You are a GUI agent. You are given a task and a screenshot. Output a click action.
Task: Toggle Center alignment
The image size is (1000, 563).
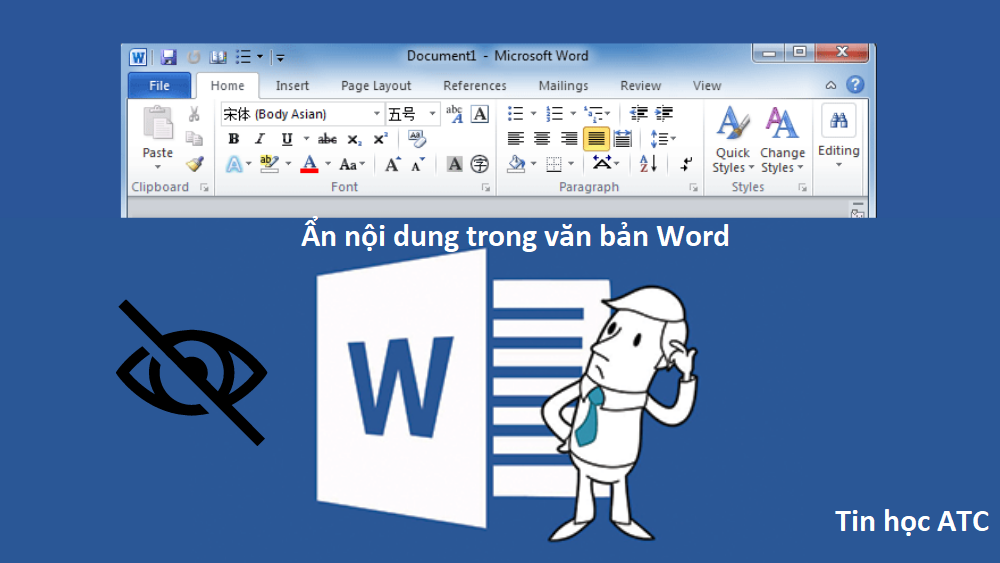[x=542, y=139]
